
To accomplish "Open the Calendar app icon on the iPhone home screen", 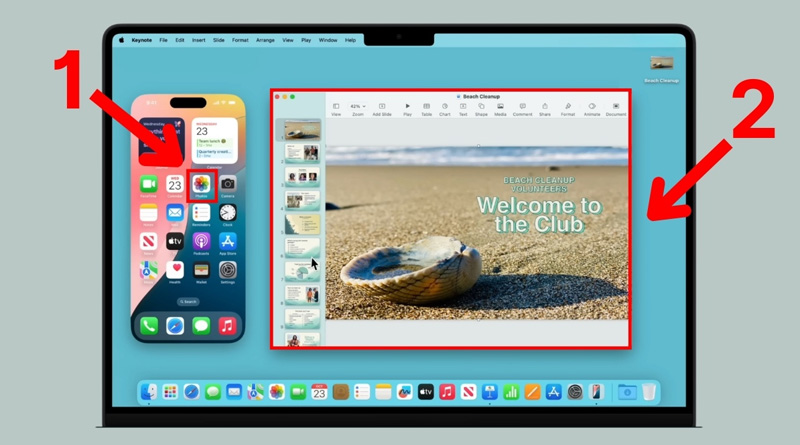I will (175, 184).
